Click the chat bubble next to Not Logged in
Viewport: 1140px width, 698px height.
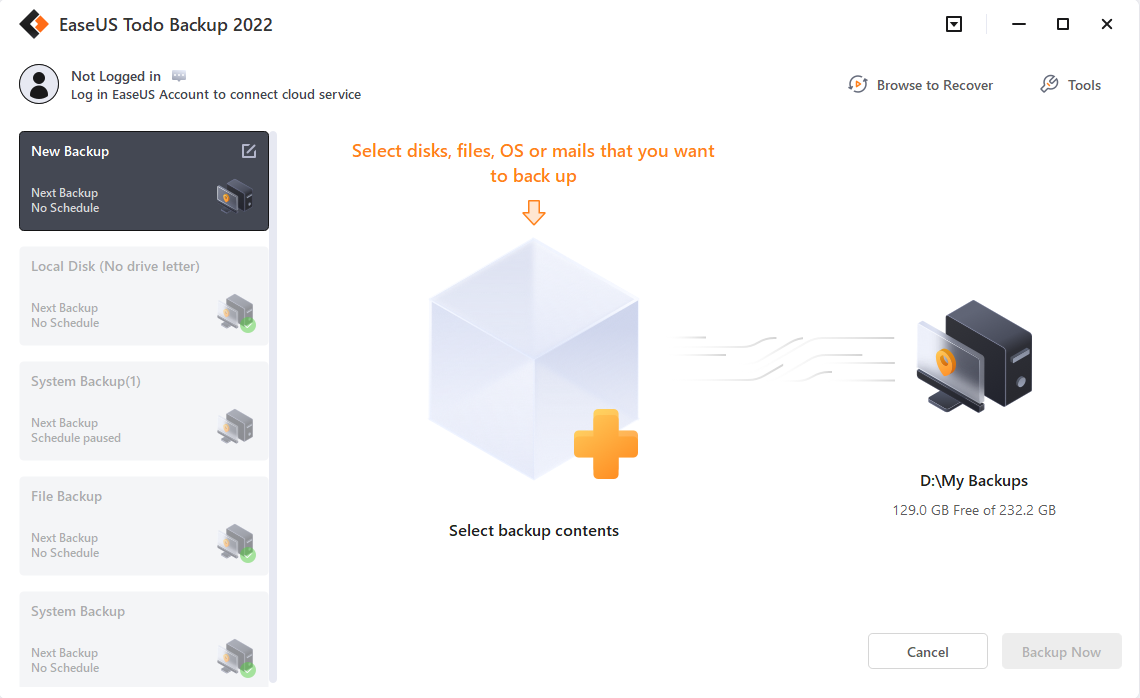(x=179, y=76)
